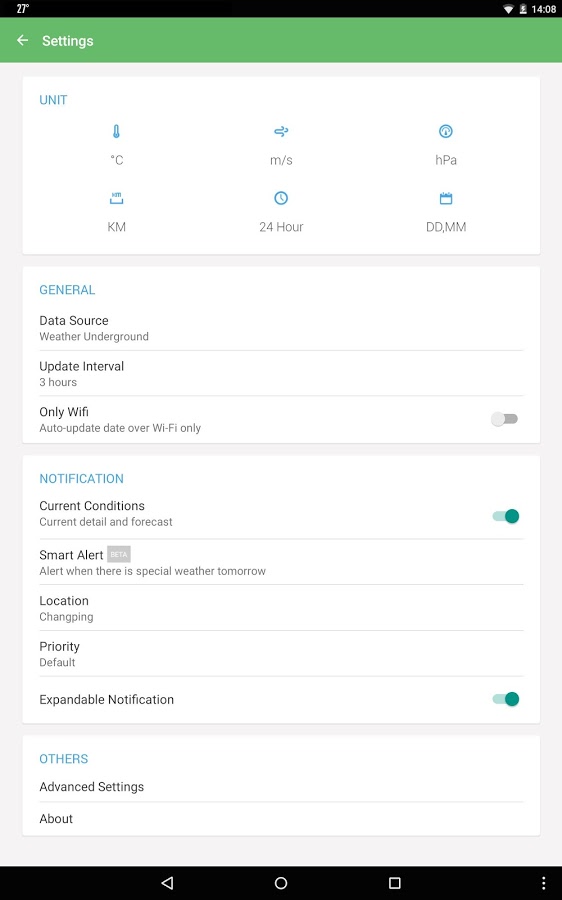The width and height of the screenshot is (562, 900).
Task: Select the thermometer temperature unit icon
Action: [117, 131]
